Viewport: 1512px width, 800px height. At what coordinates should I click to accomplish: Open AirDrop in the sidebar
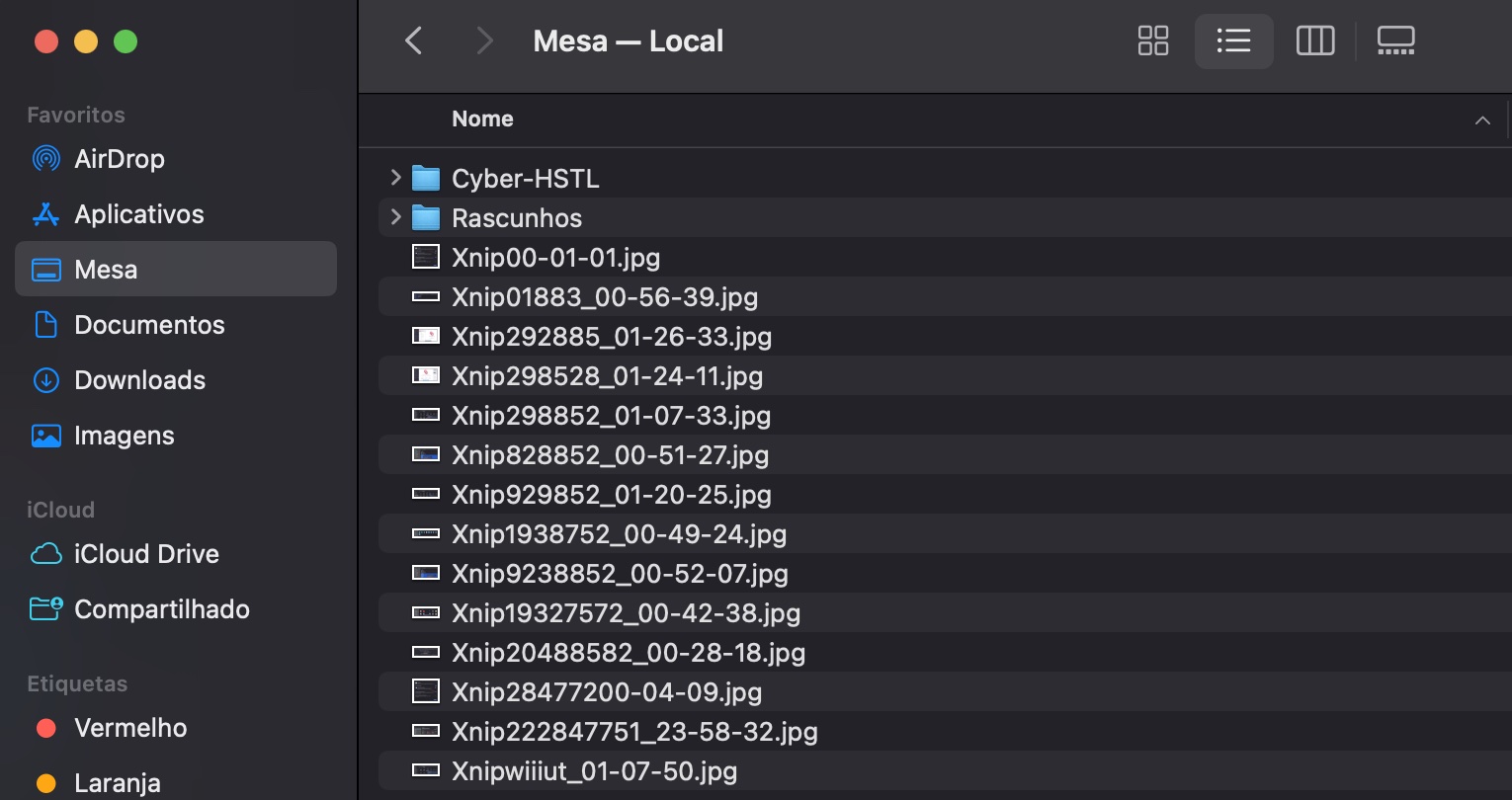pyautogui.click(x=120, y=158)
